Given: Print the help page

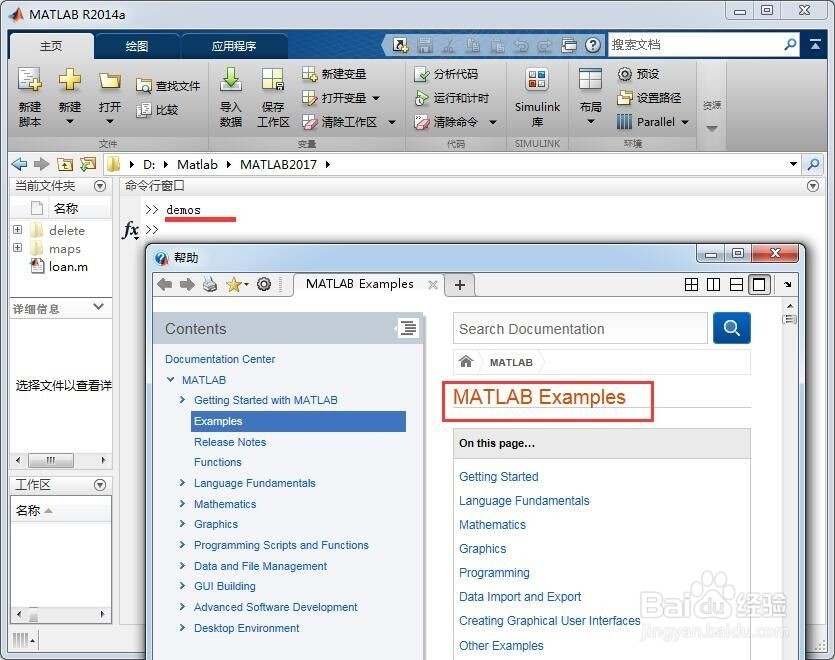Looking at the screenshot, I should tap(210, 284).
